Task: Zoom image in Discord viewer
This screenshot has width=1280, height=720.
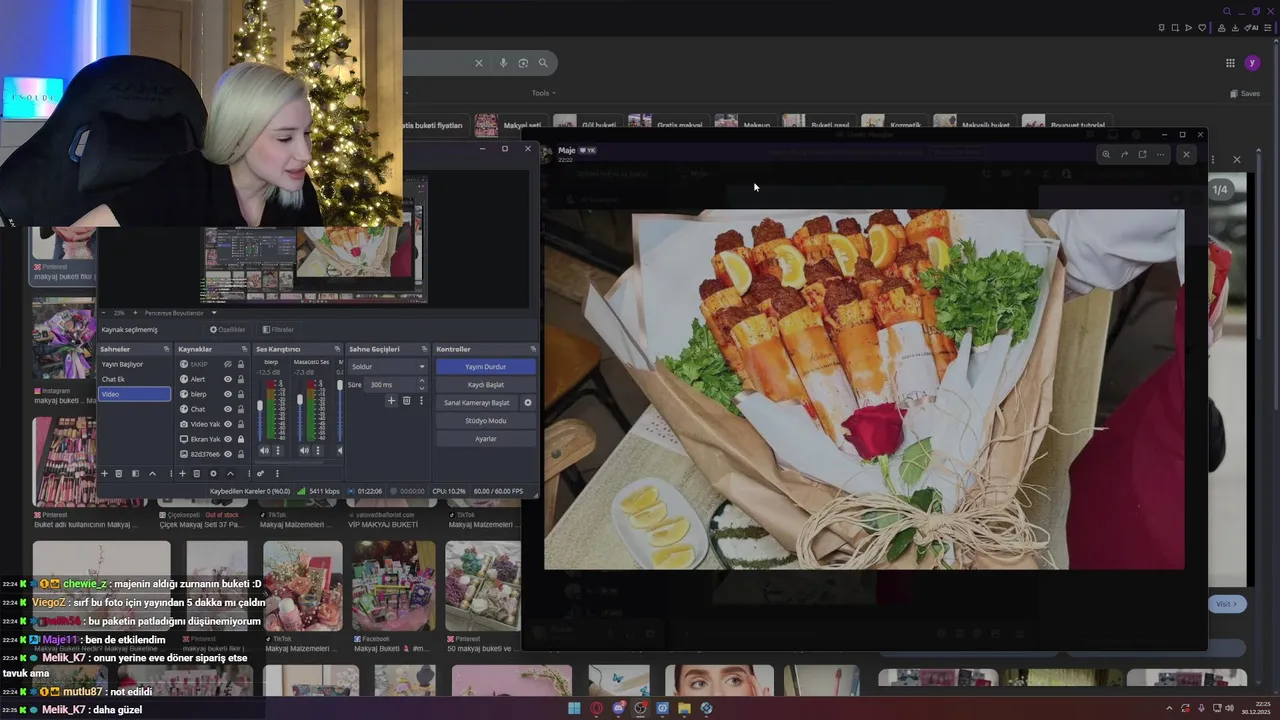Action: (x=1106, y=154)
